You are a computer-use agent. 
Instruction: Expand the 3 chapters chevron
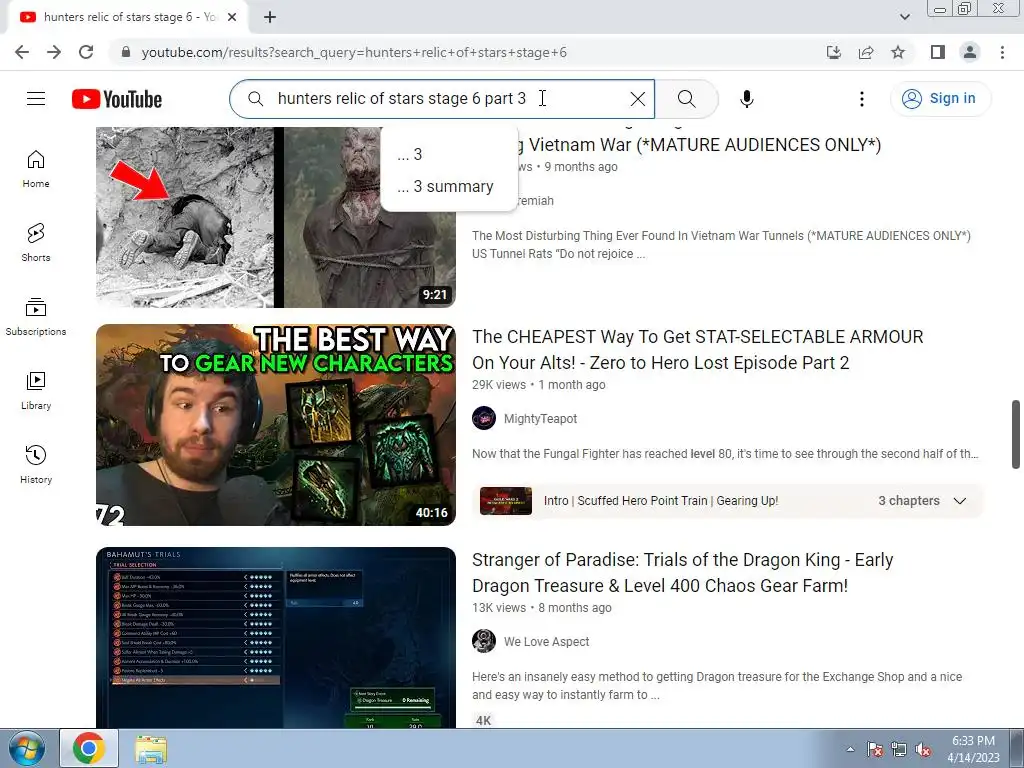click(x=959, y=501)
